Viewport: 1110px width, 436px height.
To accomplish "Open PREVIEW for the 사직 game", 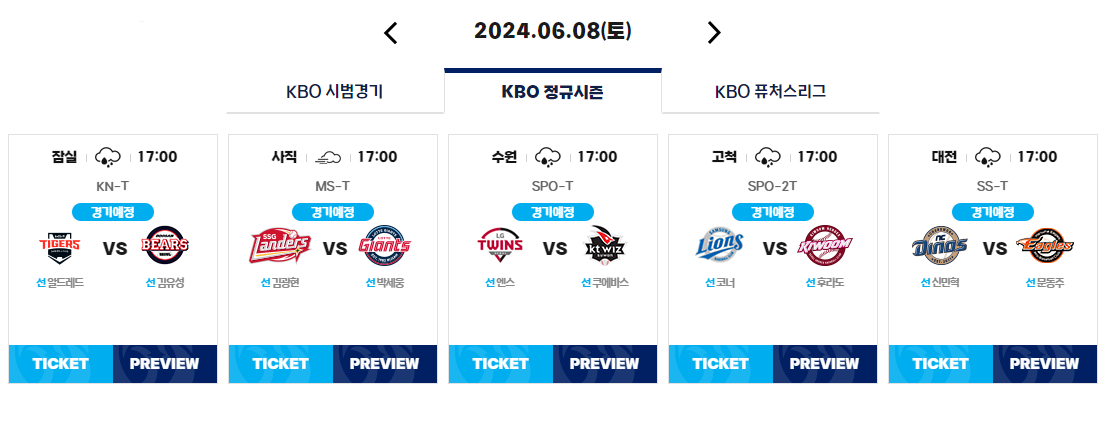I will 385,364.
